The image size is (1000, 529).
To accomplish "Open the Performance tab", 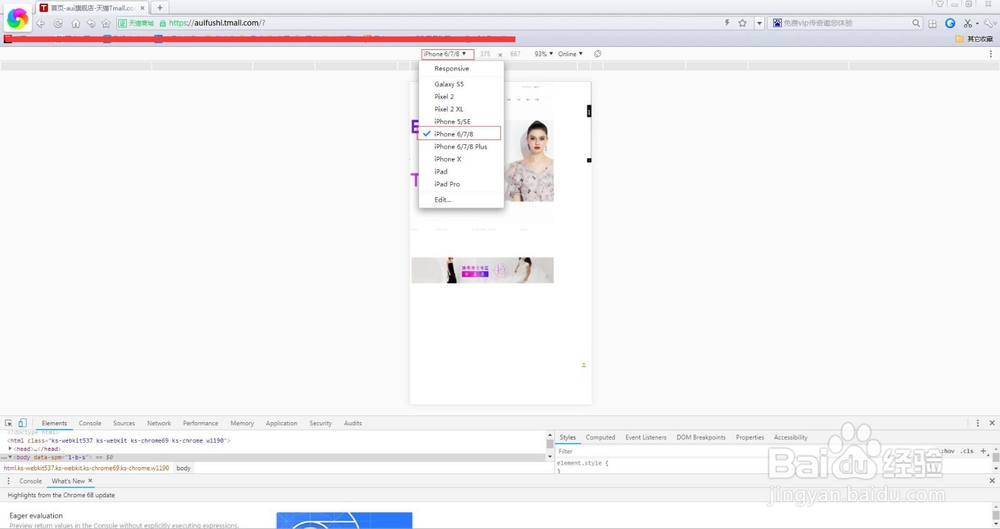I will pos(200,423).
